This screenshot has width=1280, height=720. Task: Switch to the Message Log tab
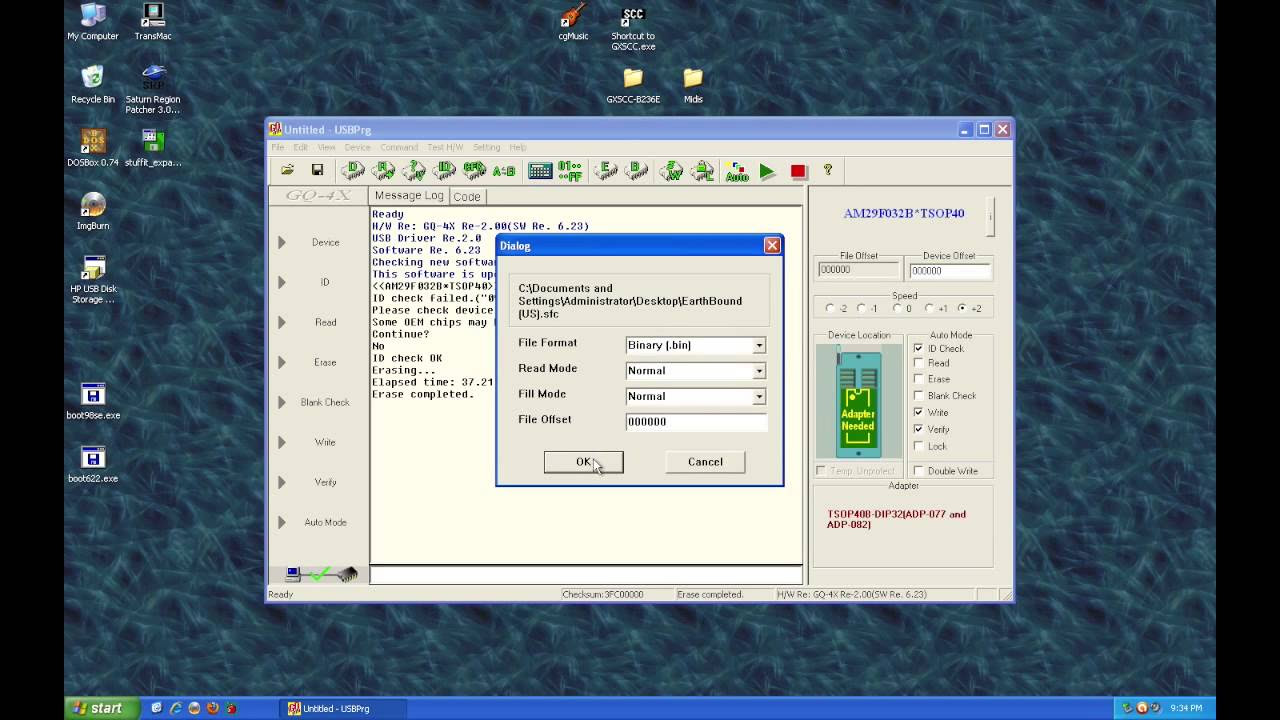click(x=409, y=195)
